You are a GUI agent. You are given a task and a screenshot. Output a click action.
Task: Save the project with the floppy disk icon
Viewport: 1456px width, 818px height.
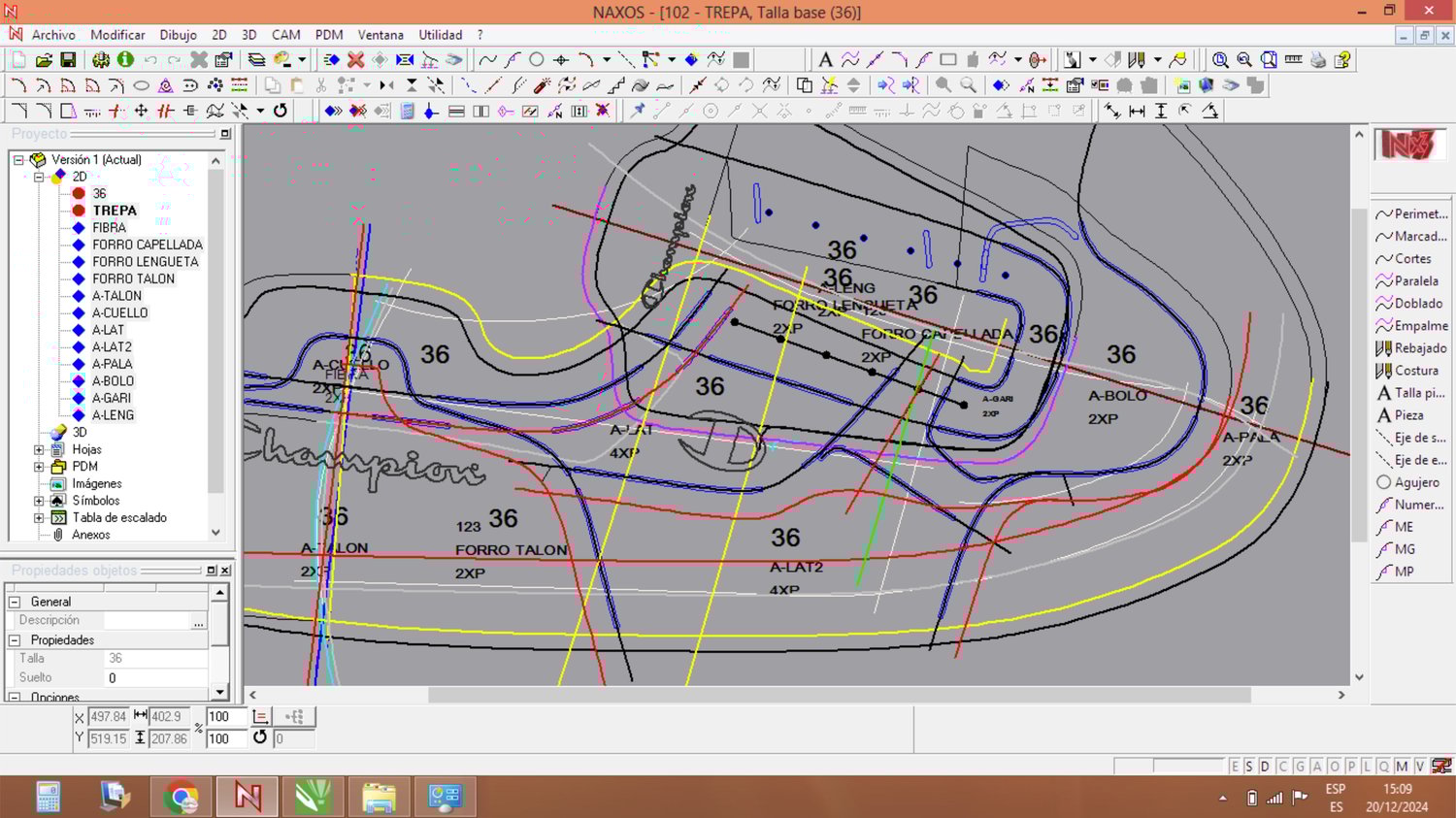pyautogui.click(x=68, y=60)
